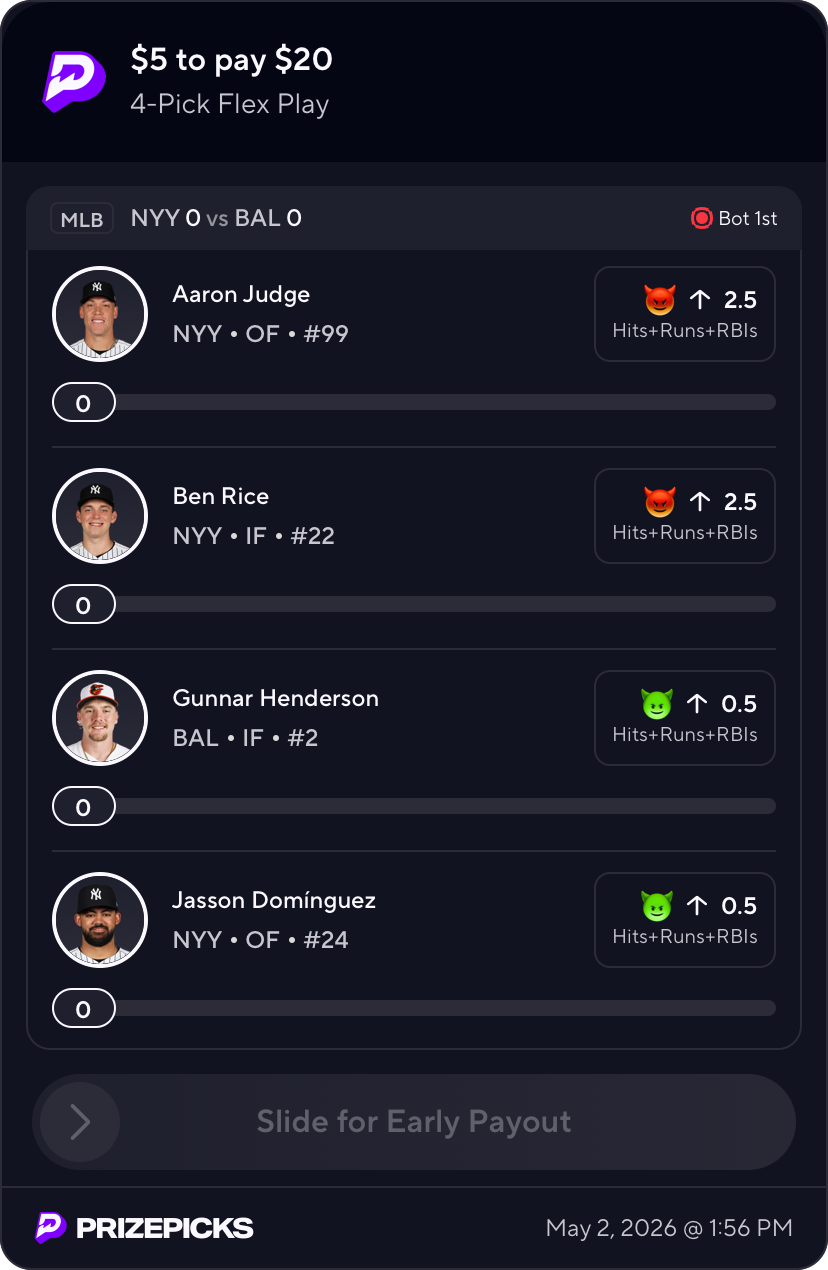Image resolution: width=828 pixels, height=1270 pixels.
Task: Click the red demon icon on Ben Rice's pick
Action: (660, 501)
